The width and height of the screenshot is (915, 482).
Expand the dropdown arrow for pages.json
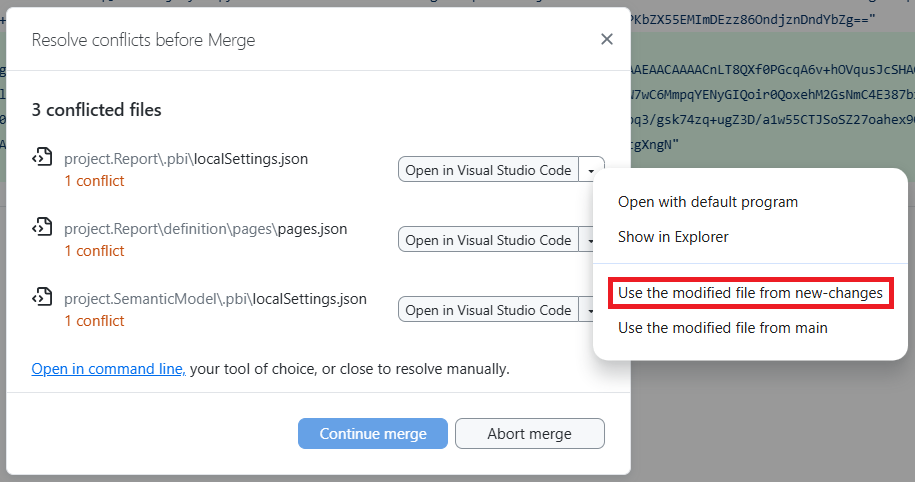pos(592,240)
